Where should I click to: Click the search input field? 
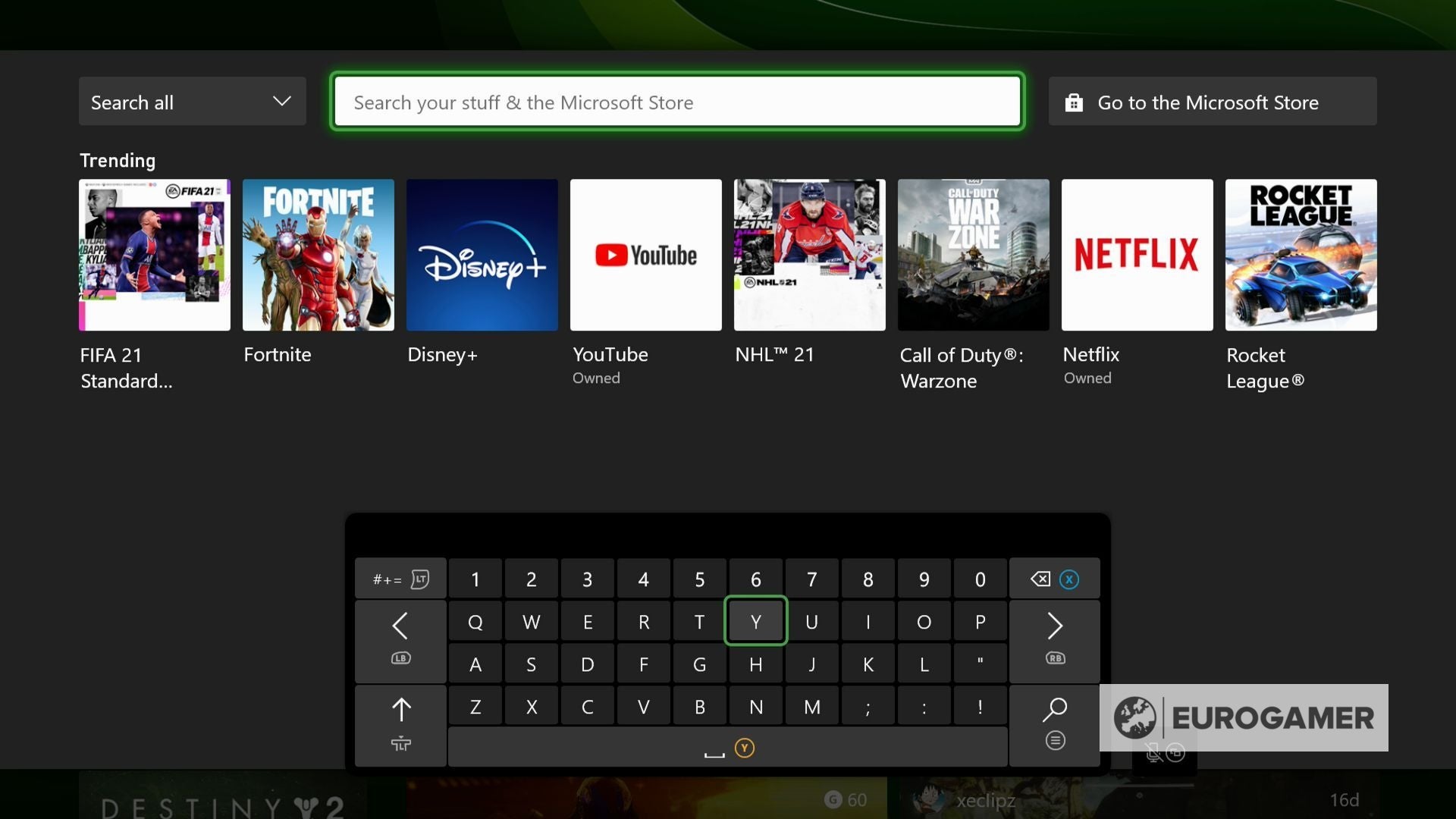pos(677,102)
